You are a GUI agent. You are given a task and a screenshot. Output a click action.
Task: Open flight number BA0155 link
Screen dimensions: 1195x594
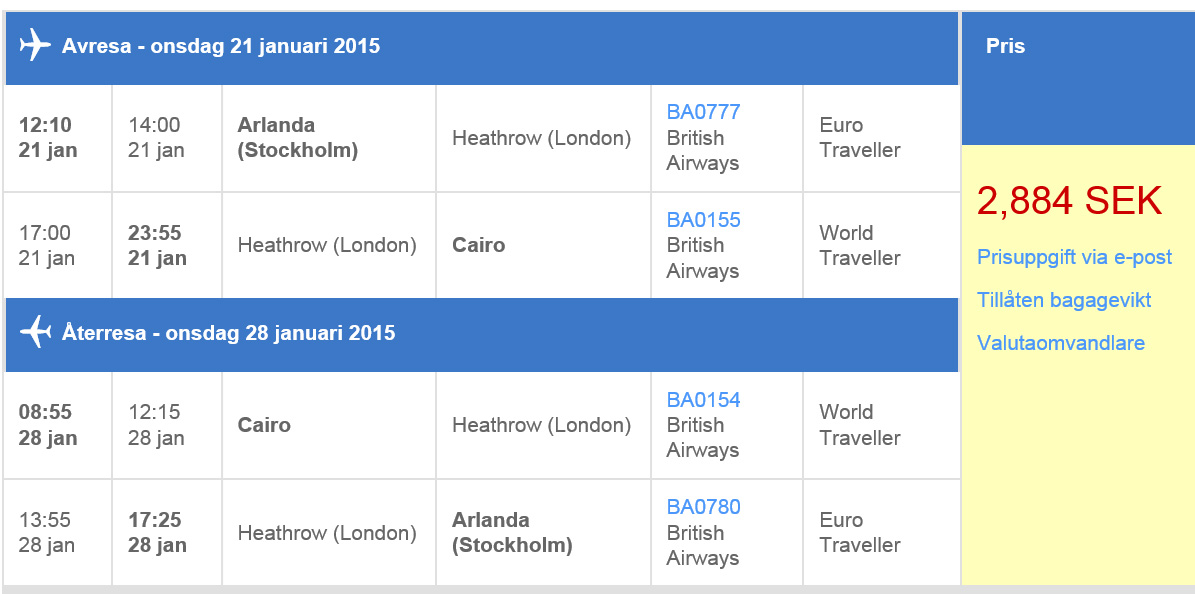point(703,220)
